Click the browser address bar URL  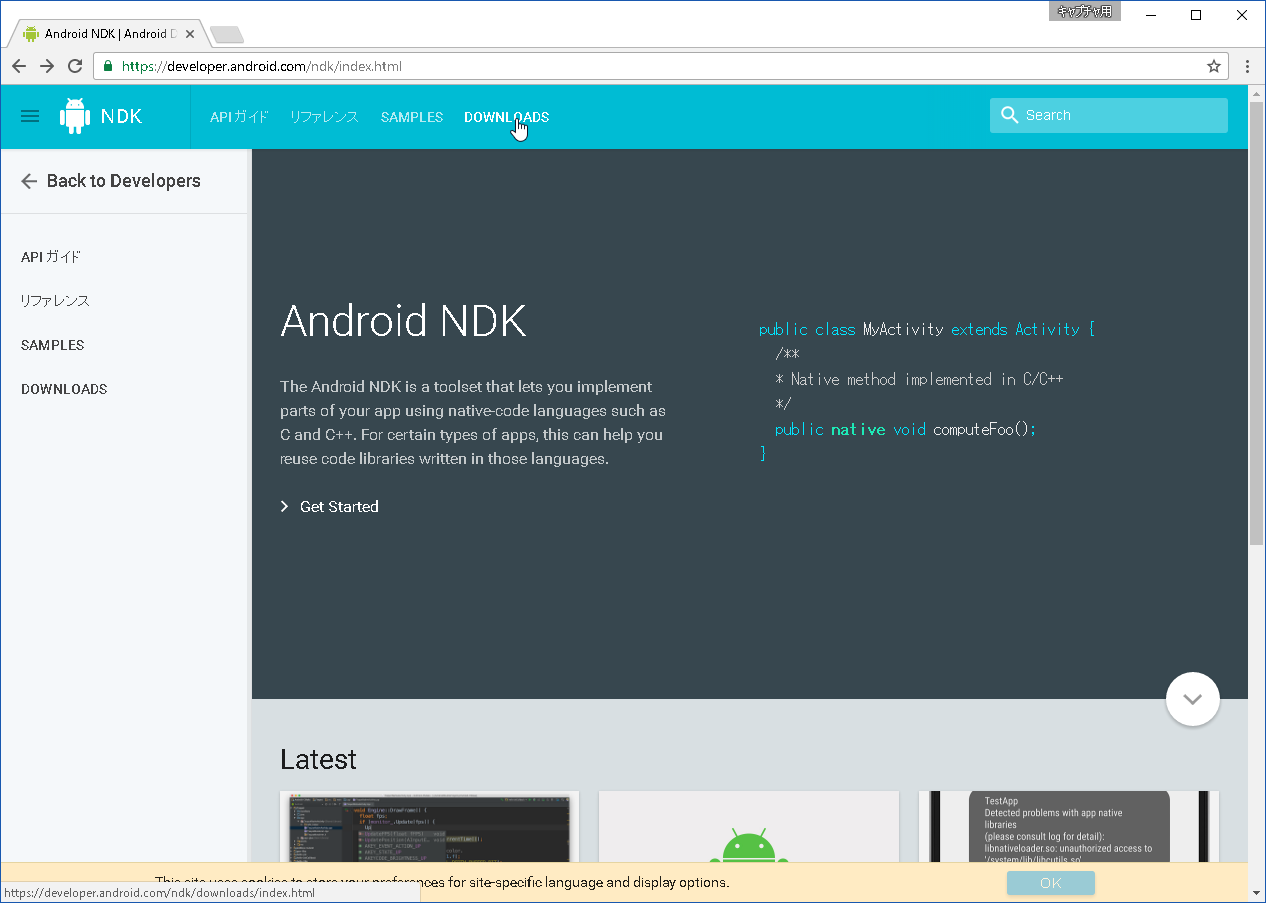point(262,66)
